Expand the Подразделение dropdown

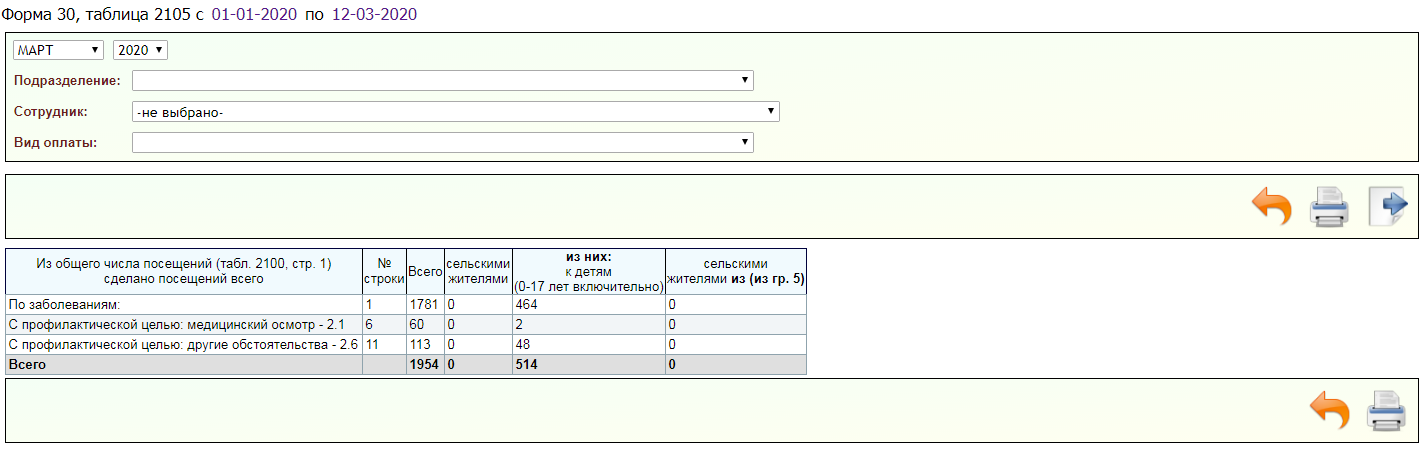pyautogui.click(x=442, y=81)
